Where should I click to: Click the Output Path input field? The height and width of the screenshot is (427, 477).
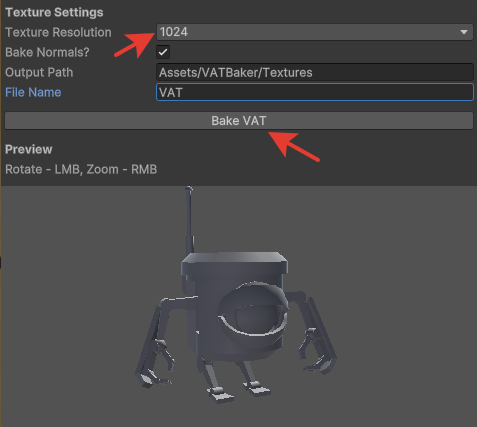click(x=315, y=72)
